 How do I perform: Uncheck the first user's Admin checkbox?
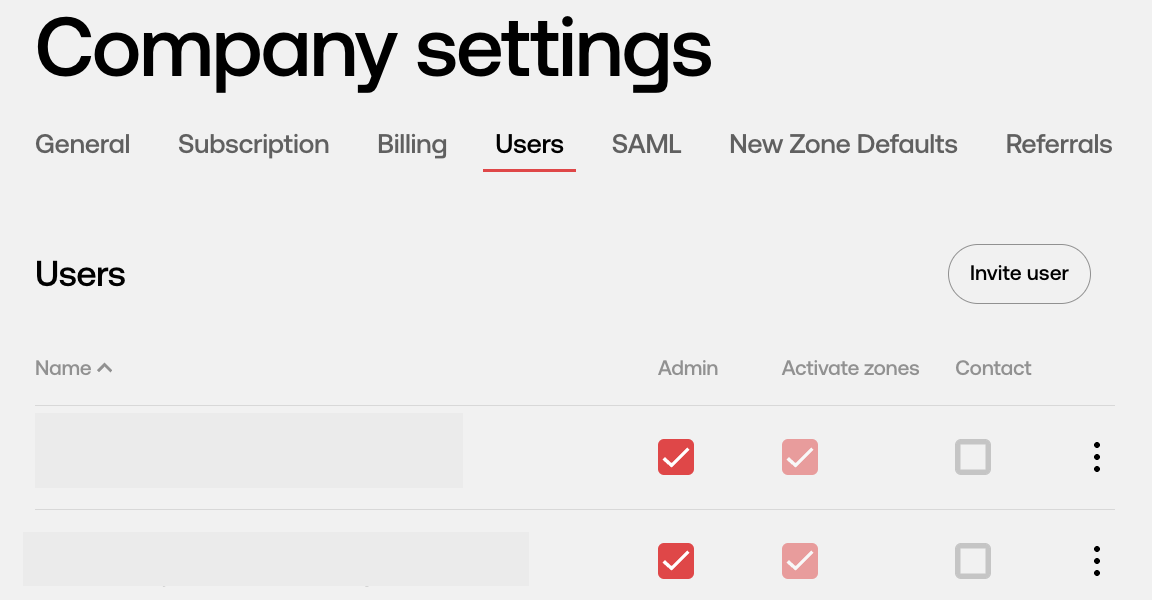tap(676, 457)
